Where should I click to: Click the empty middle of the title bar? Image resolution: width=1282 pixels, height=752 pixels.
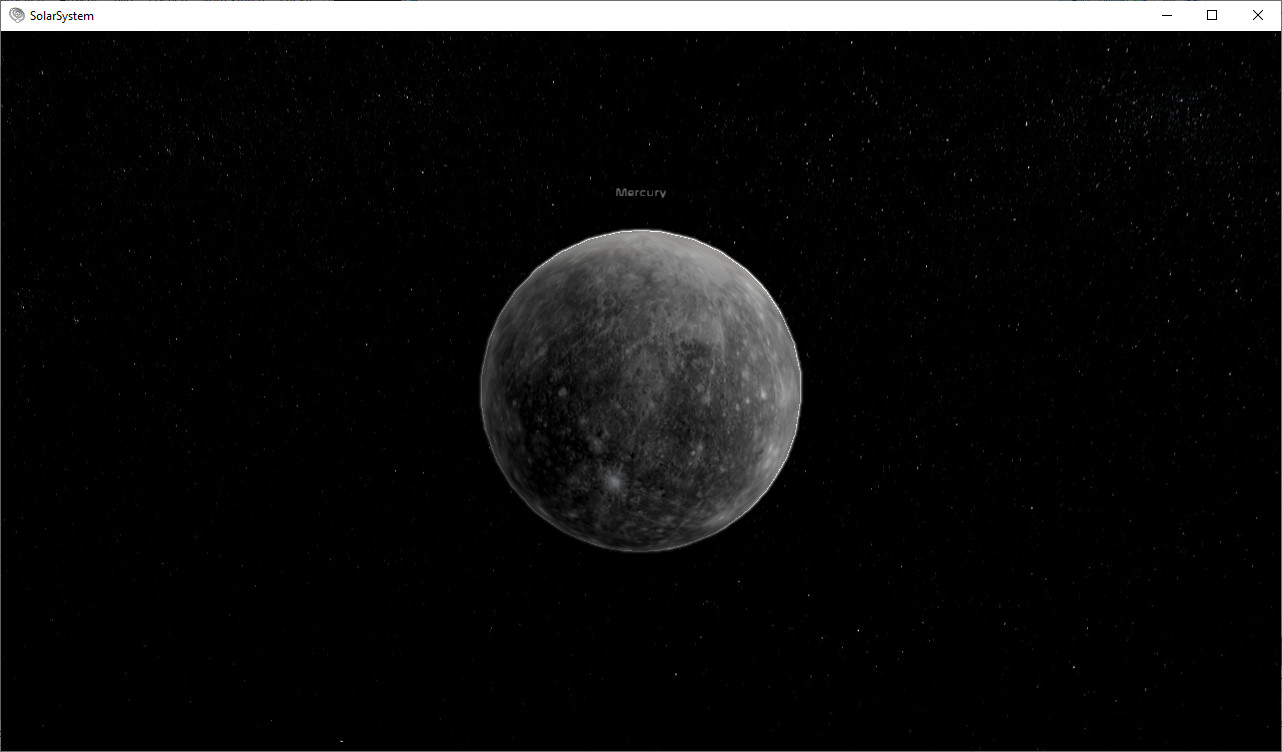tap(640, 15)
